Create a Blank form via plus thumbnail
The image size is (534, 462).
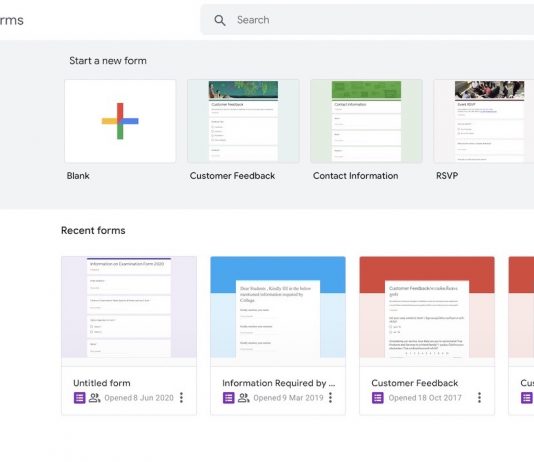pos(120,121)
